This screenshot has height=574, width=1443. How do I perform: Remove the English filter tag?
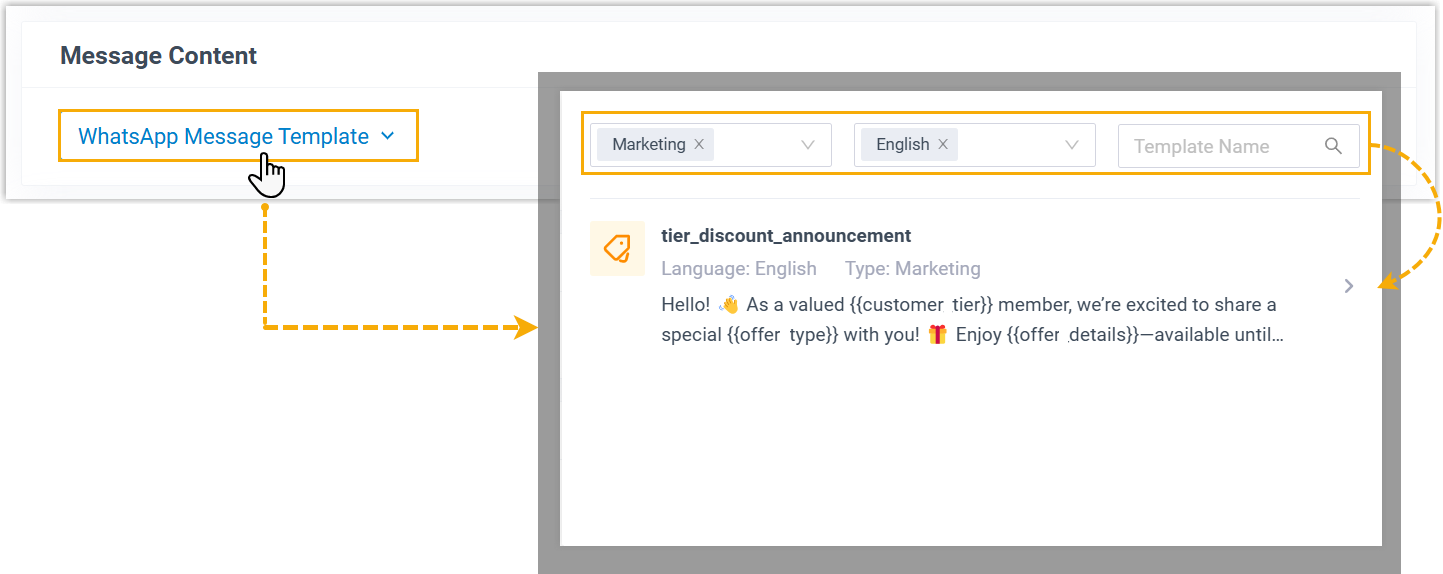(x=942, y=144)
